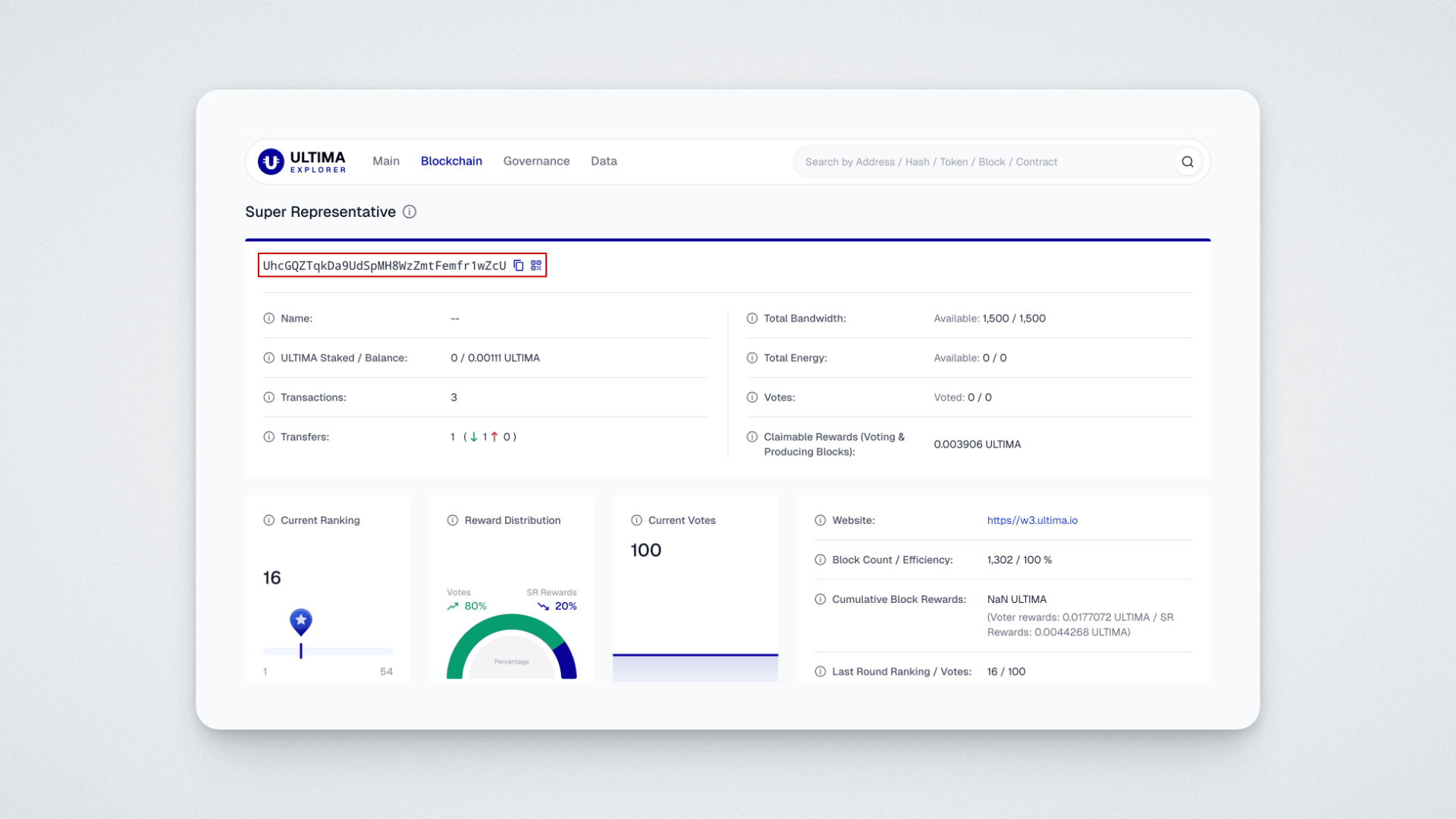Screen dimensions: 1456x819
Task: Click info icon next to Claimable Rewards
Action: [752, 437]
